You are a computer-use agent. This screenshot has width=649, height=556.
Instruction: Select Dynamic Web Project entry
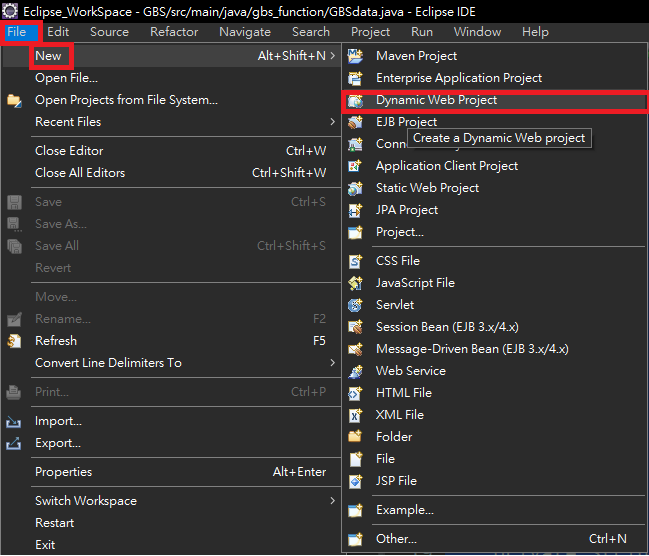point(495,100)
